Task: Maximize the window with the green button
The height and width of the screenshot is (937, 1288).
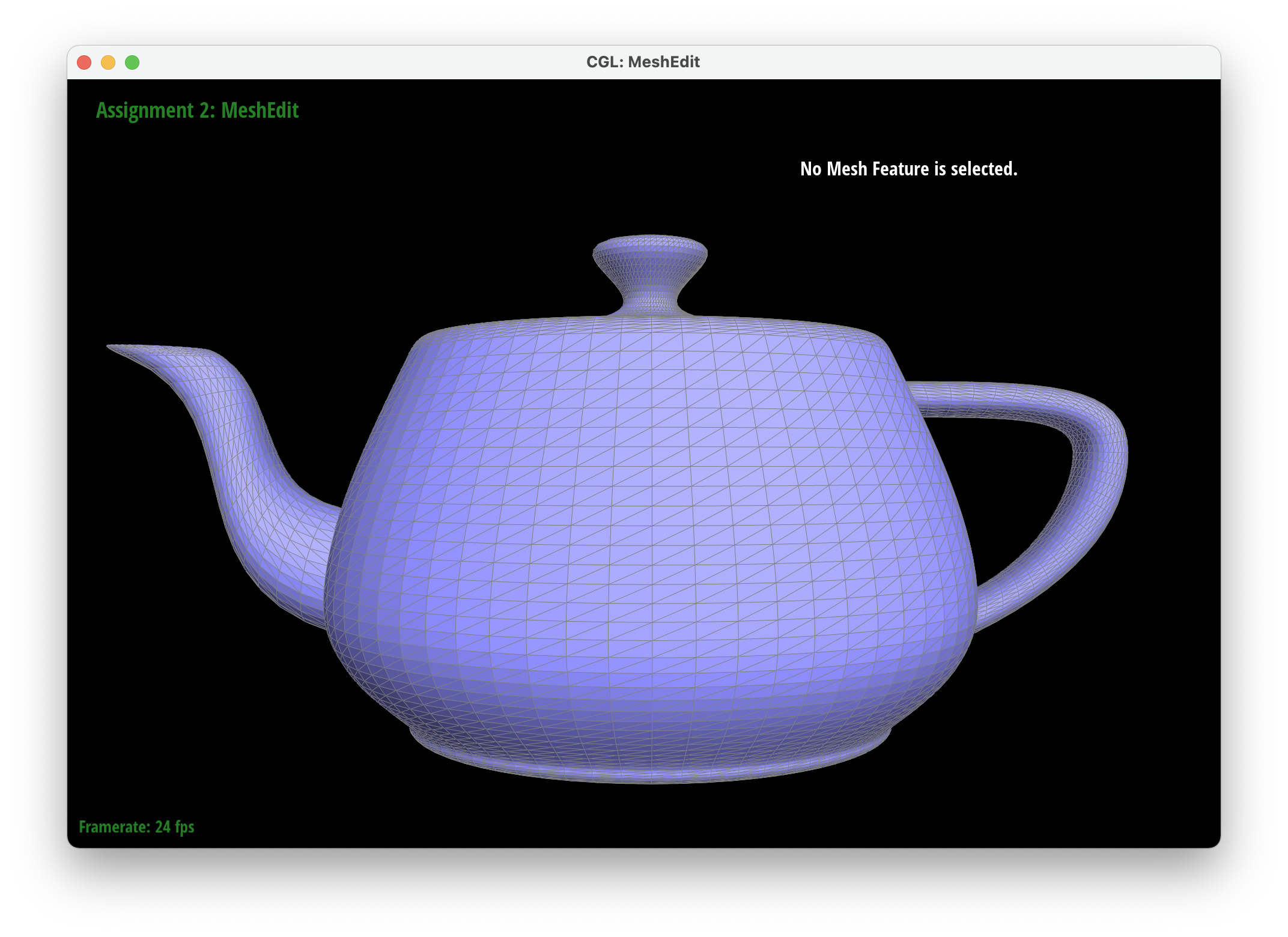Action: [132, 62]
